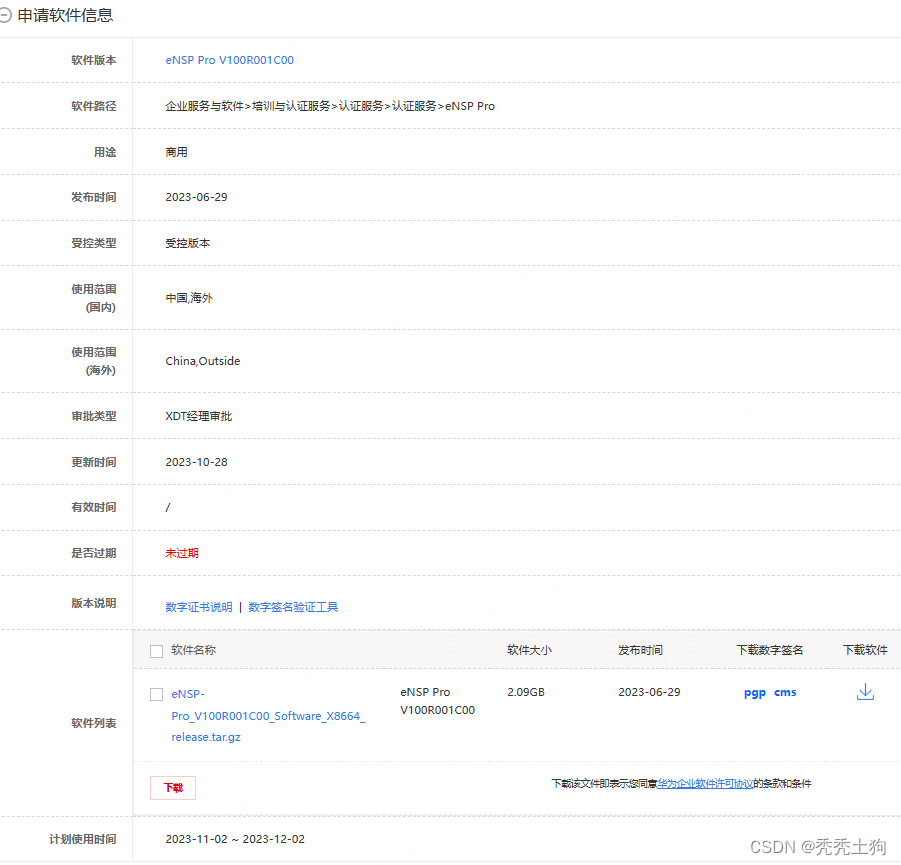Click the download arrow icon under 下载软件
This screenshot has width=901, height=865.
[865, 692]
